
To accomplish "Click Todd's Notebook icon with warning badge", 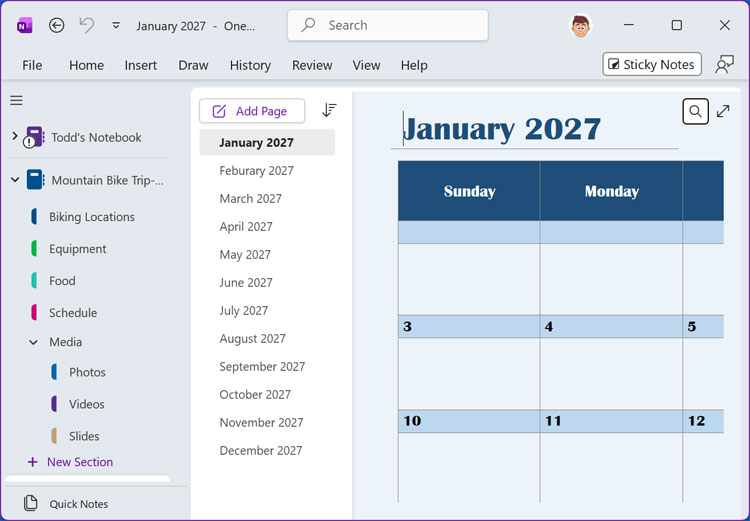I will pos(33,137).
